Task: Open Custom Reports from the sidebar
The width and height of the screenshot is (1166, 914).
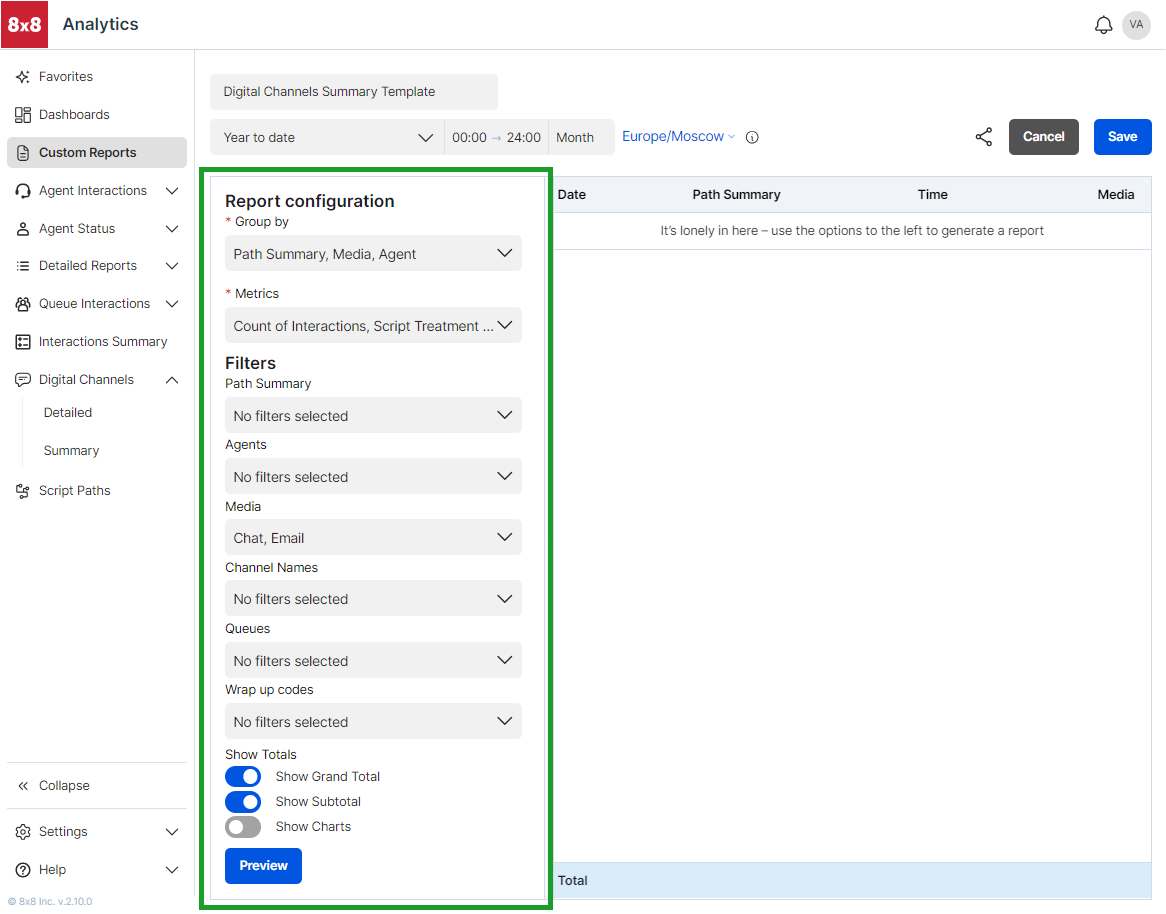Action: click(88, 152)
